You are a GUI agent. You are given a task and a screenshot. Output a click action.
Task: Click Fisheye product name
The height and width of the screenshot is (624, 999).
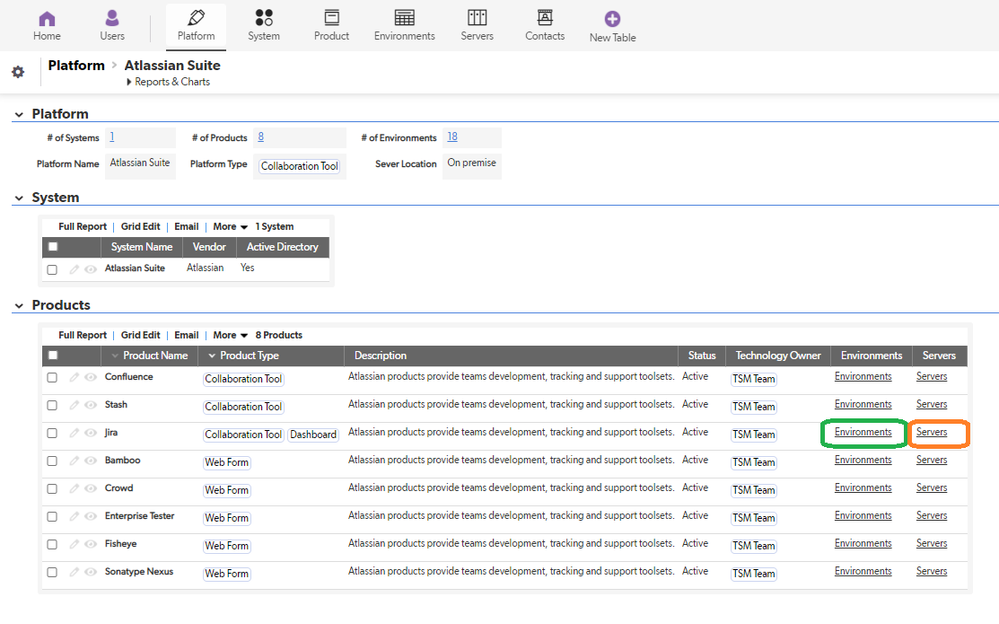[x=121, y=544]
